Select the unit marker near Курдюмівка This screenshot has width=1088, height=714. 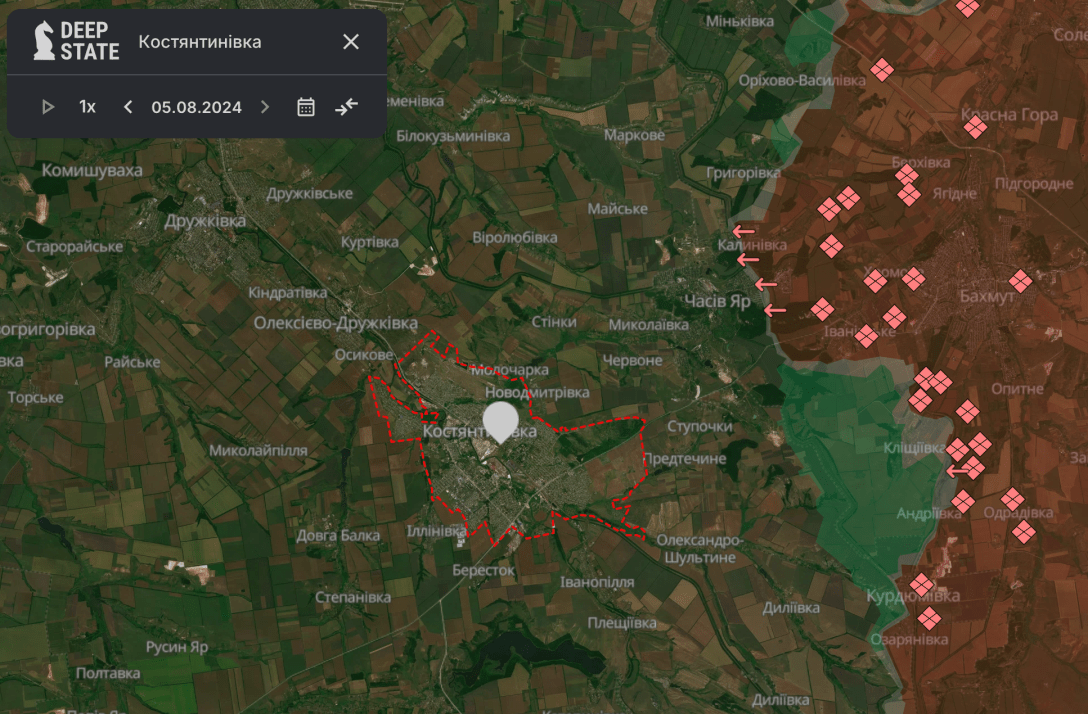point(921,584)
